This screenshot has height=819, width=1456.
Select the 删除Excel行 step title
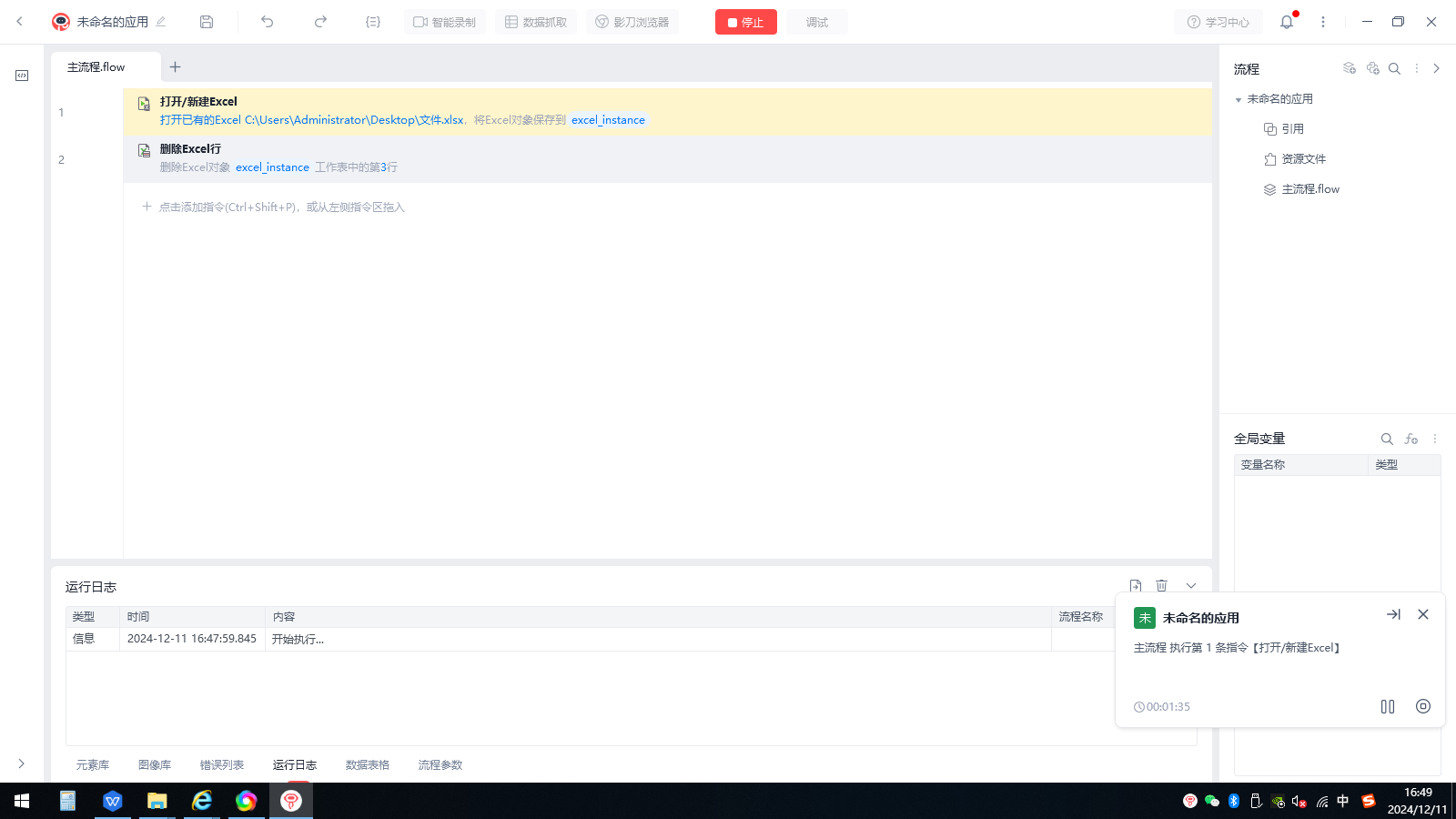click(x=190, y=149)
